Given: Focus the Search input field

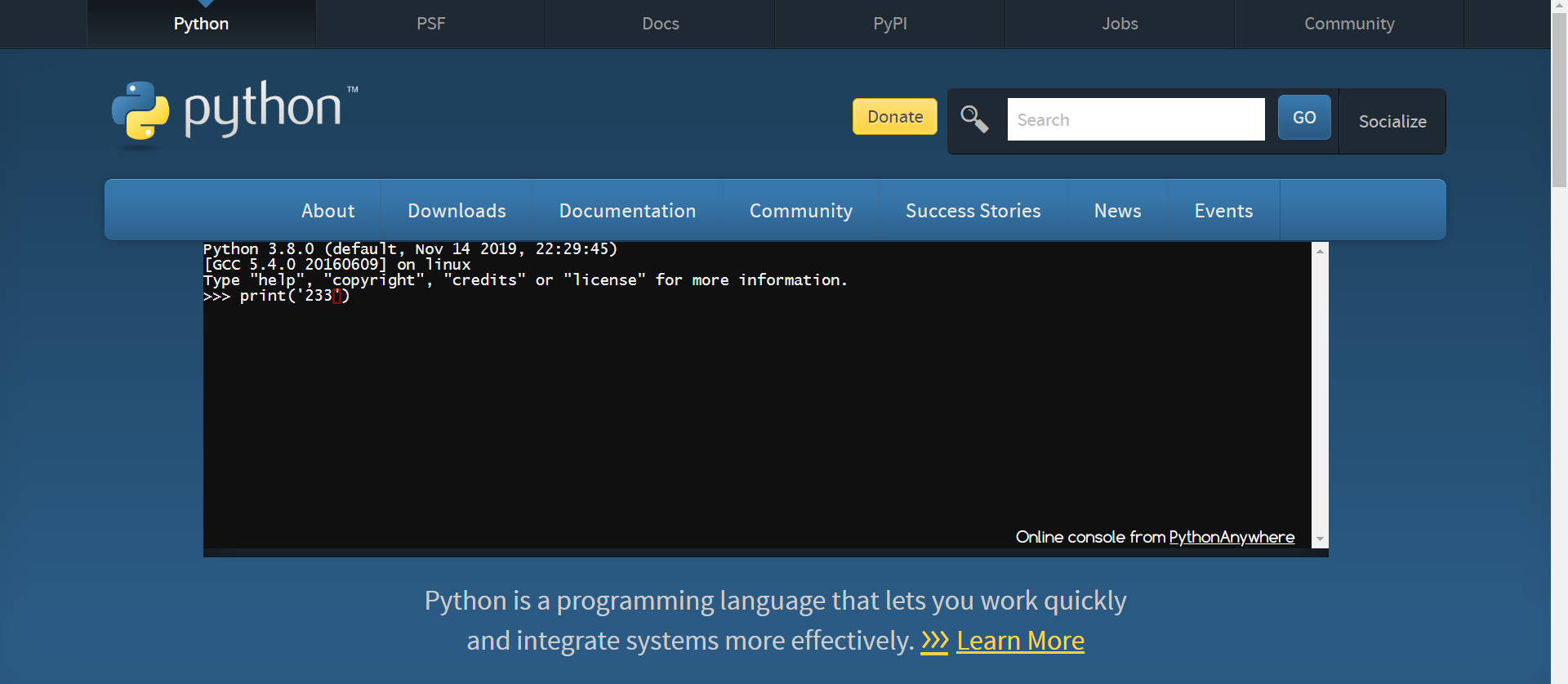Looking at the screenshot, I should point(1136,119).
